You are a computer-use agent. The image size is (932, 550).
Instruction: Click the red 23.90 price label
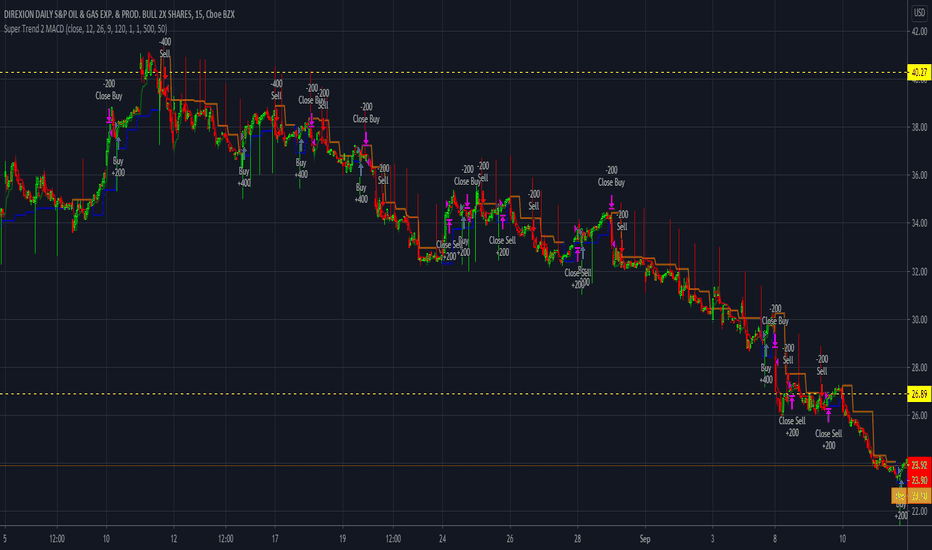919,479
